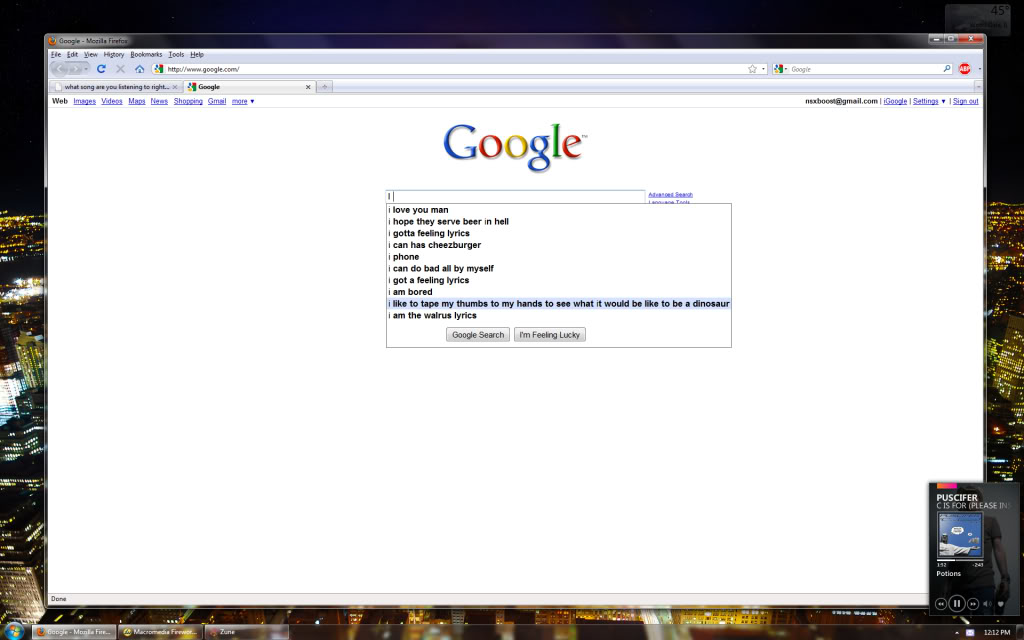This screenshot has width=1024, height=640.
Task: Select suggestion 'i love you man'
Action: point(559,210)
